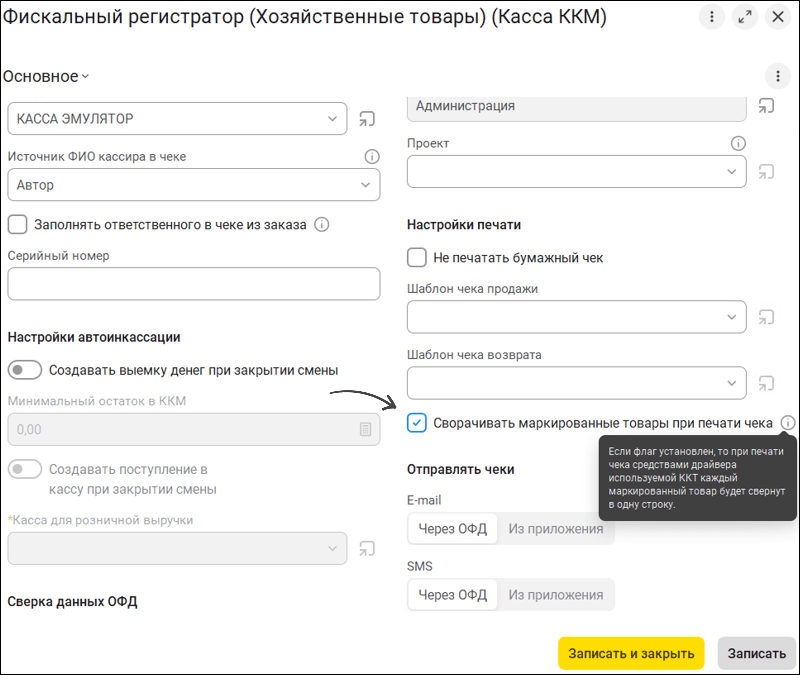The height and width of the screenshot is (675, 800).
Task: Open three-dot menu beside Основное section
Action: [x=778, y=77]
